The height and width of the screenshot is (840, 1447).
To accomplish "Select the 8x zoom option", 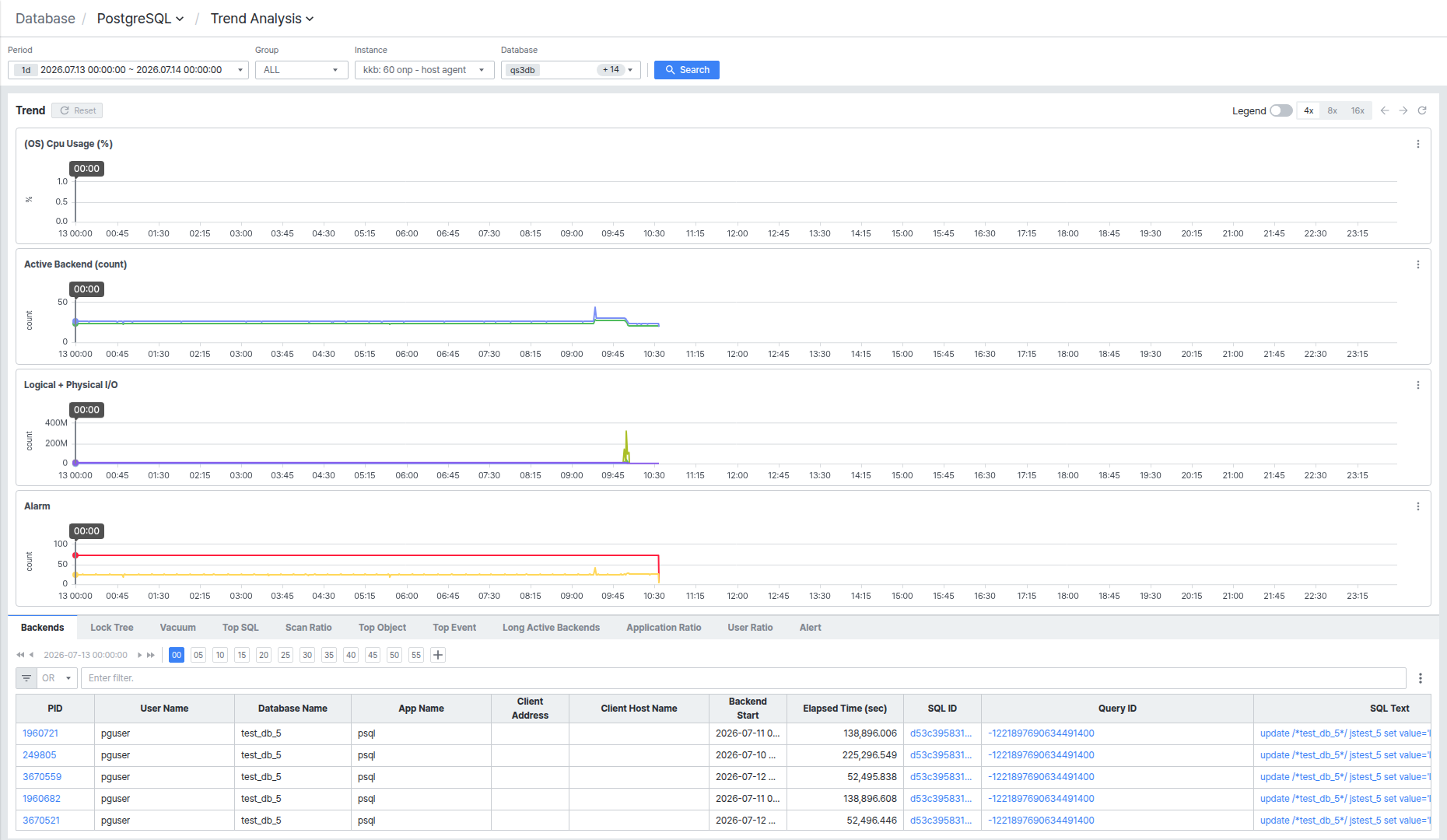I will pos(1333,110).
